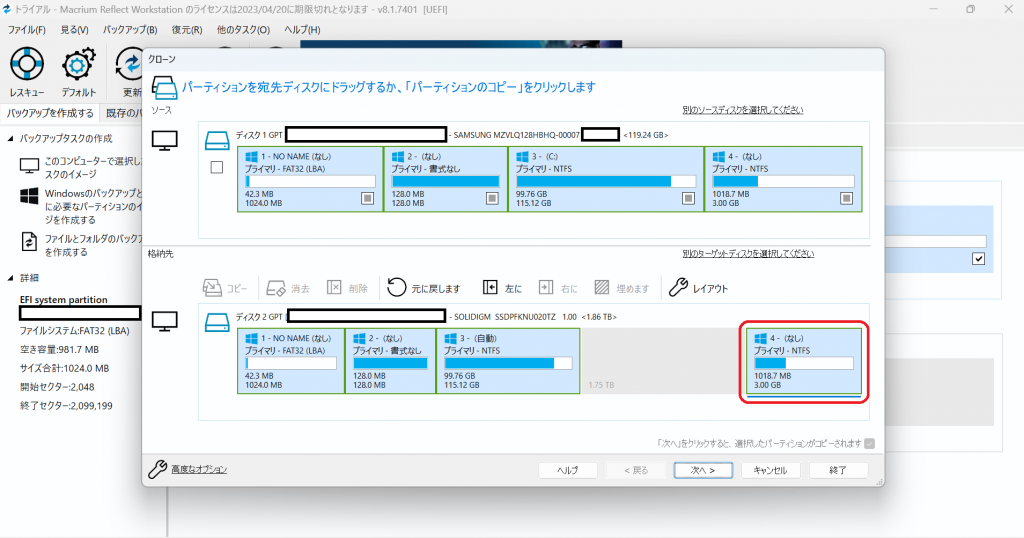Click the 消去 erase partition icon
The width and height of the screenshot is (1024, 538).
click(276, 287)
